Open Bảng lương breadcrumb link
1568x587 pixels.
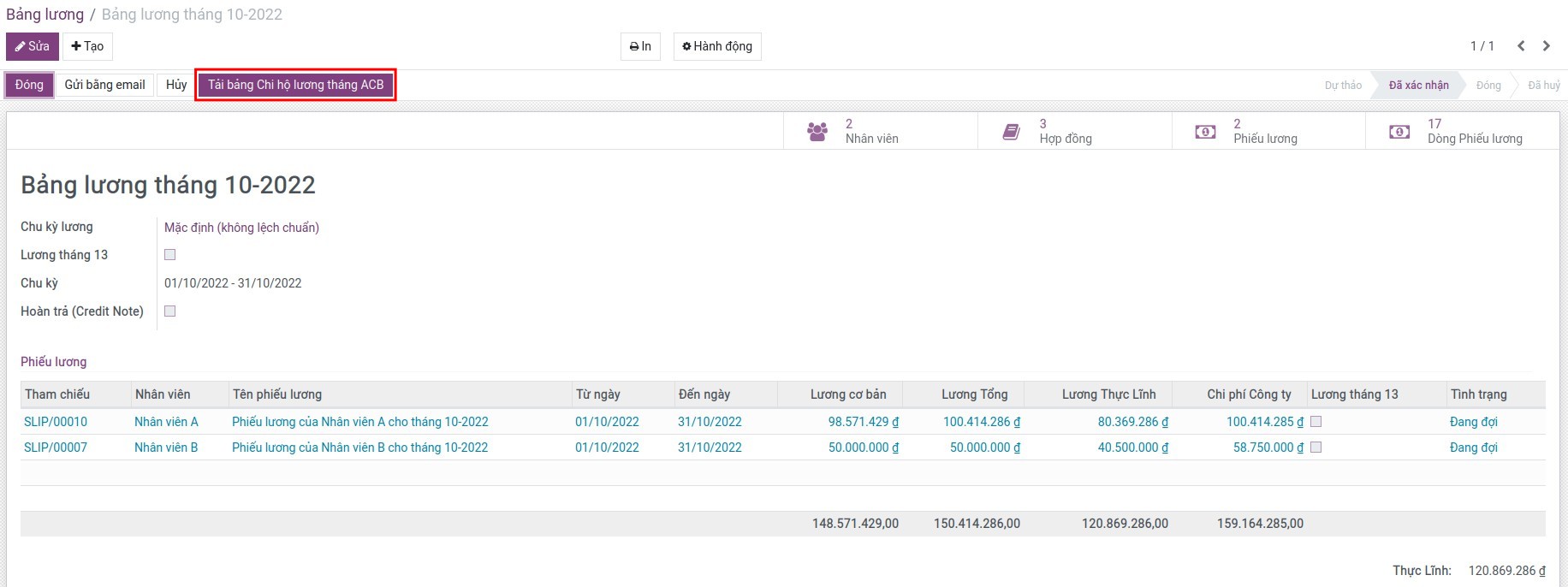[x=45, y=15]
